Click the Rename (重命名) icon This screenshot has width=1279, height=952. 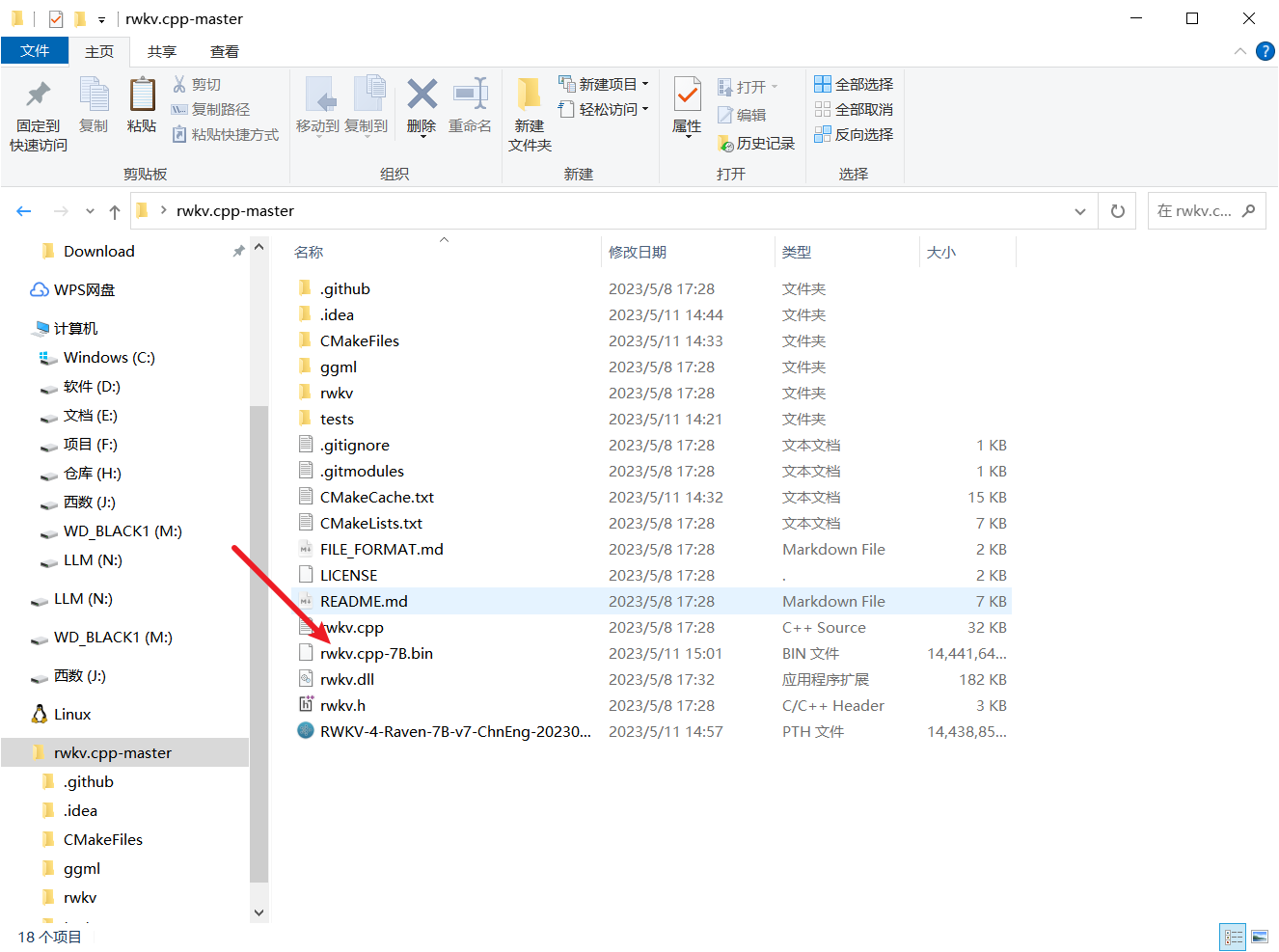click(471, 95)
